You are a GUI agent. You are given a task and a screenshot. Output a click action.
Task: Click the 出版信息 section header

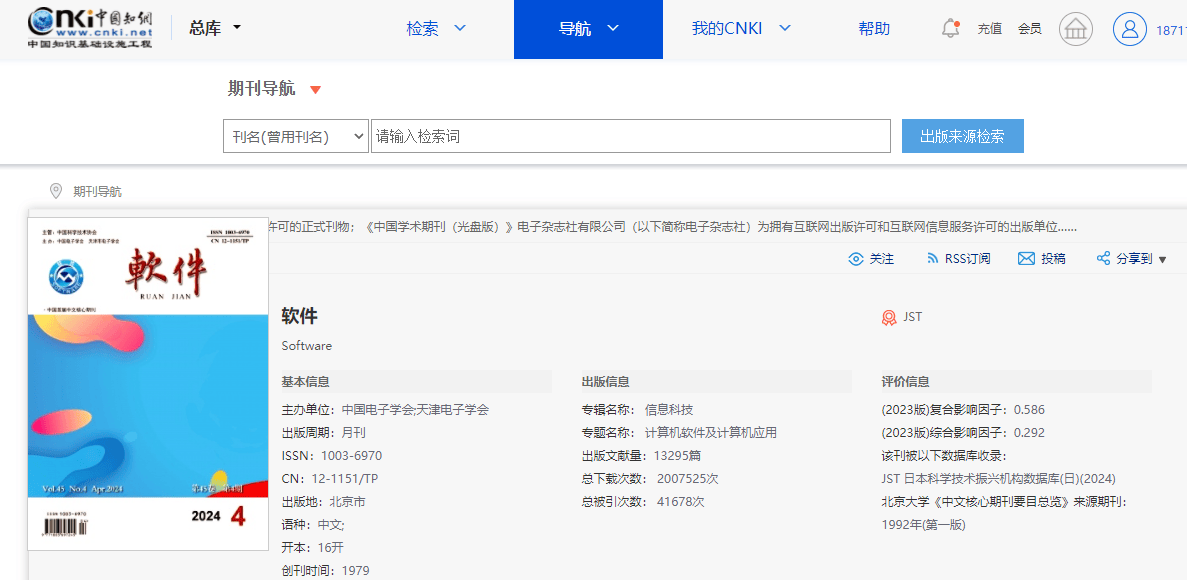pos(606,382)
